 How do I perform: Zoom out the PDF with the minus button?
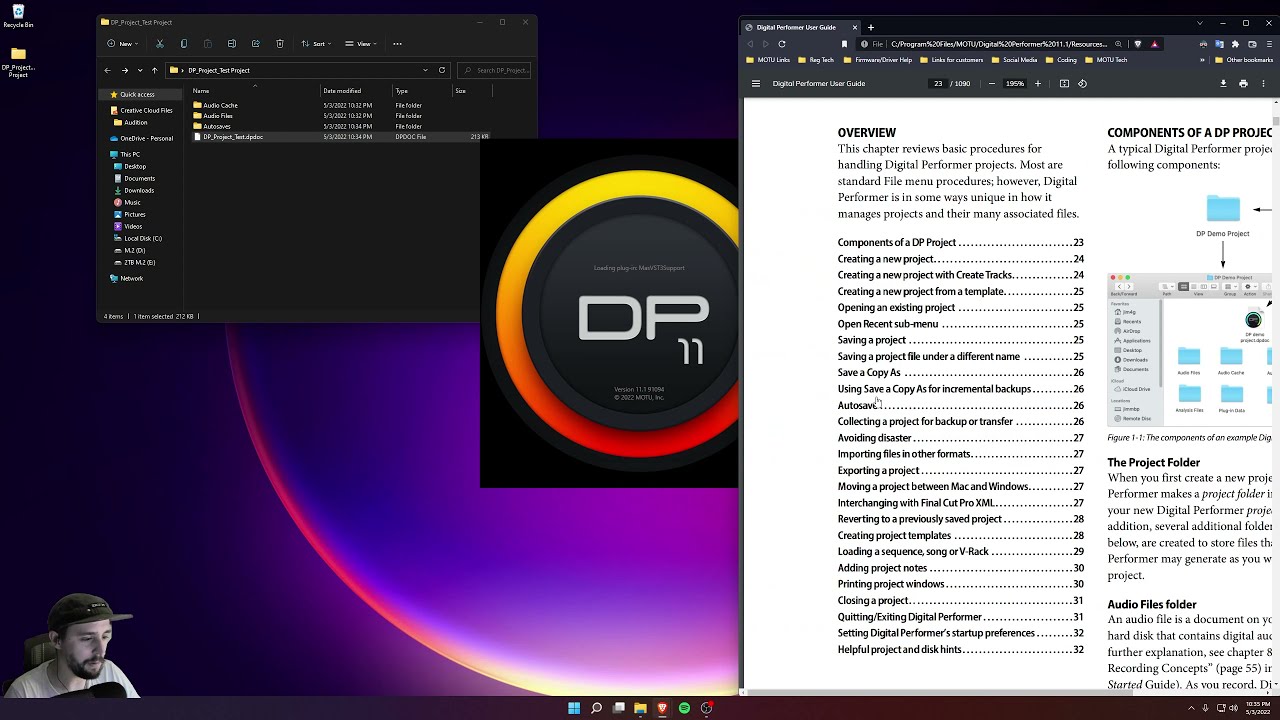[x=991, y=84]
